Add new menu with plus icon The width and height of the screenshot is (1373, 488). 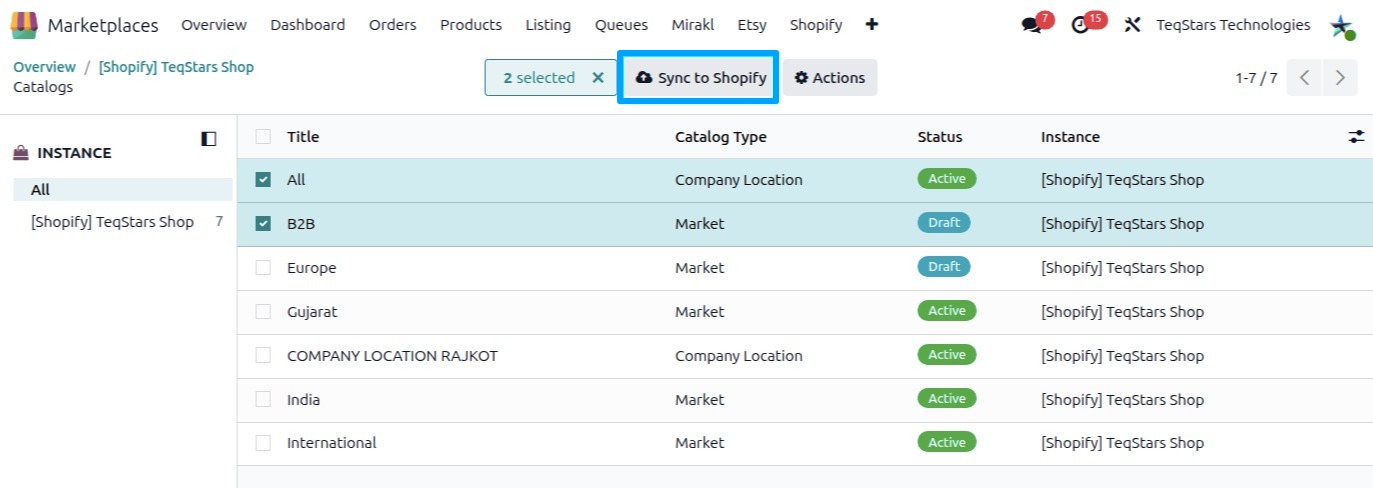(x=872, y=25)
